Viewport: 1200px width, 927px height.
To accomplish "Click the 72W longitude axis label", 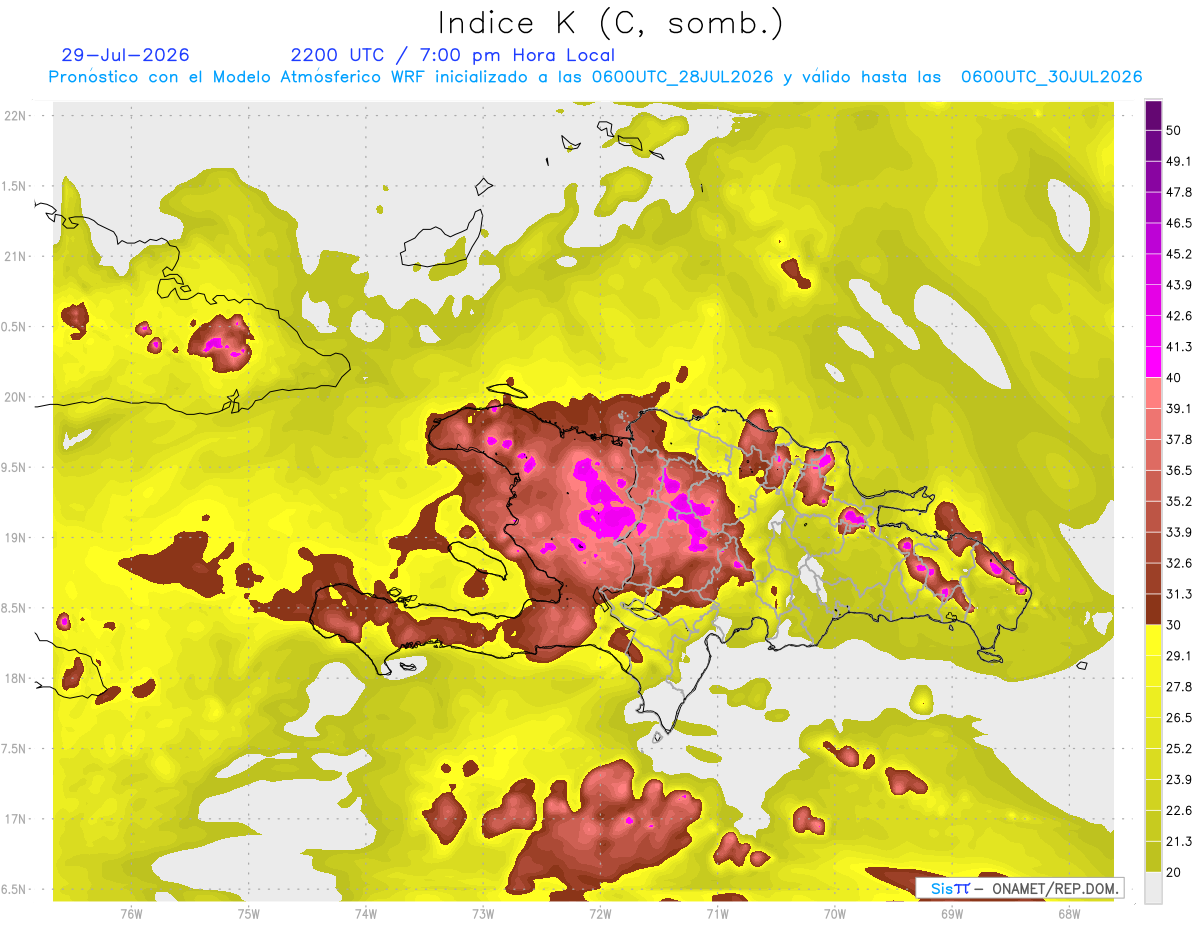I will point(600,913).
